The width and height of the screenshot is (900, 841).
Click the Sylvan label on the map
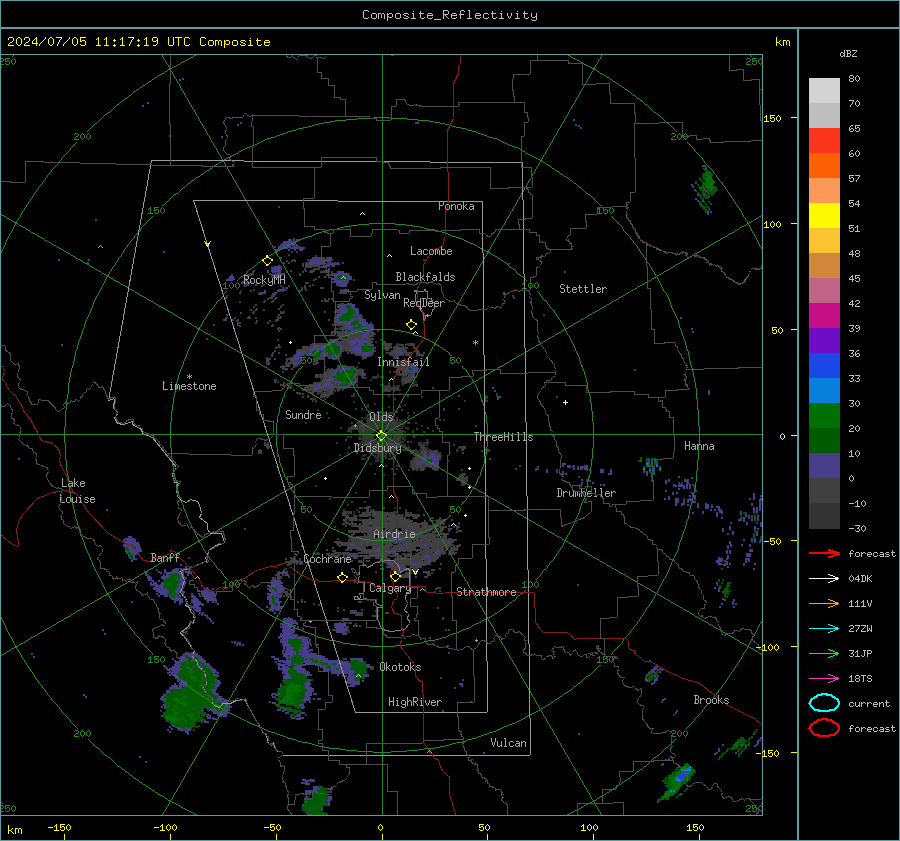point(382,295)
